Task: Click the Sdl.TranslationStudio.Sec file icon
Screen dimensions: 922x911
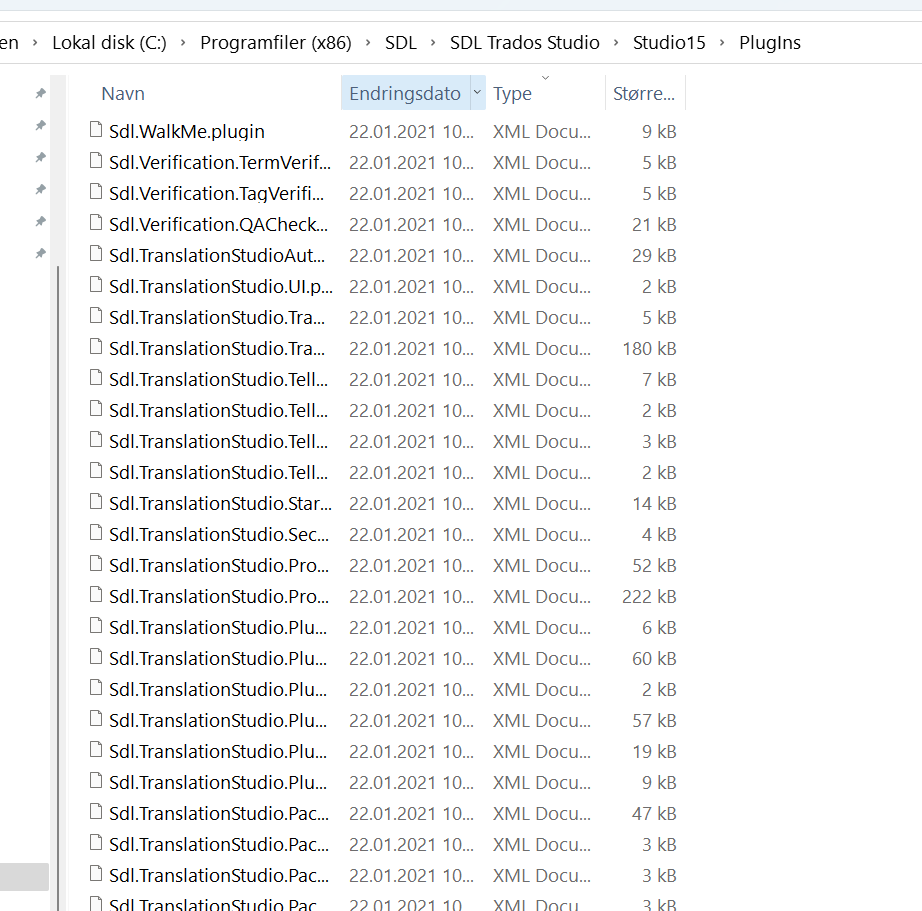Action: (x=96, y=534)
